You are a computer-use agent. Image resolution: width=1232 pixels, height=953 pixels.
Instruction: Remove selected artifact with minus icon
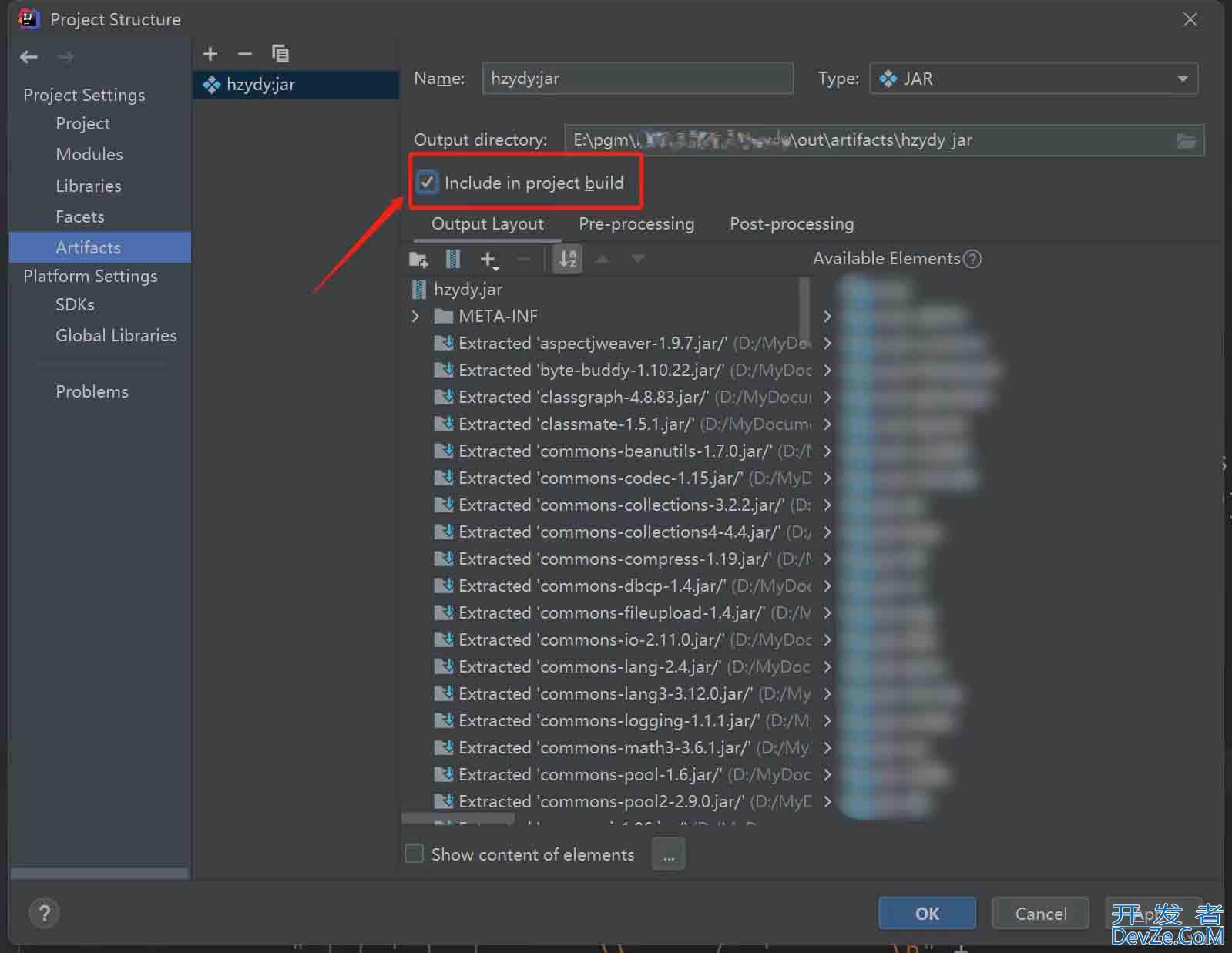tap(245, 54)
